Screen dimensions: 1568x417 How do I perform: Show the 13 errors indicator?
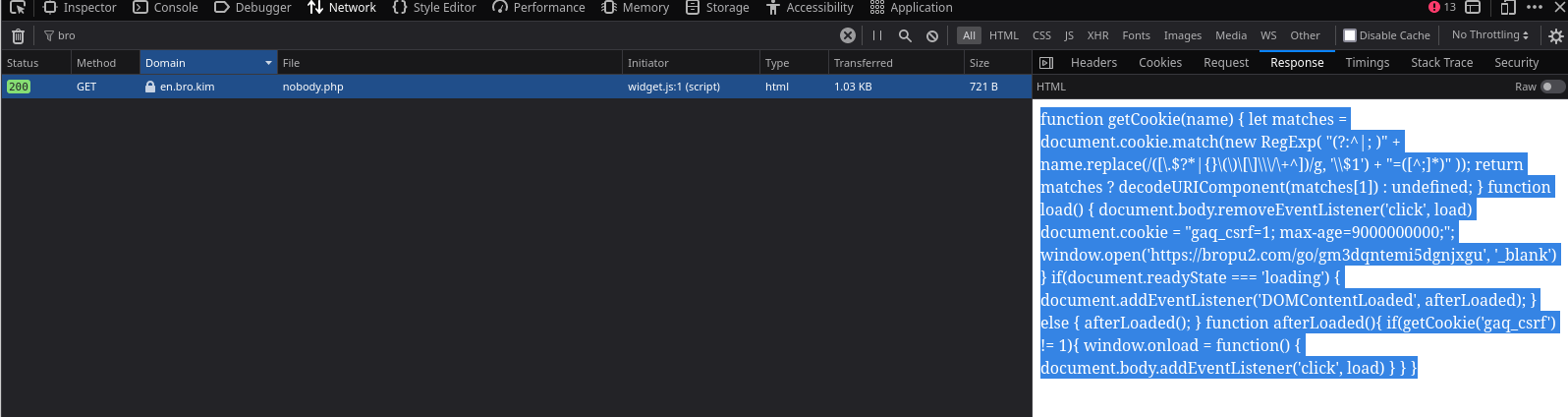(1442, 8)
